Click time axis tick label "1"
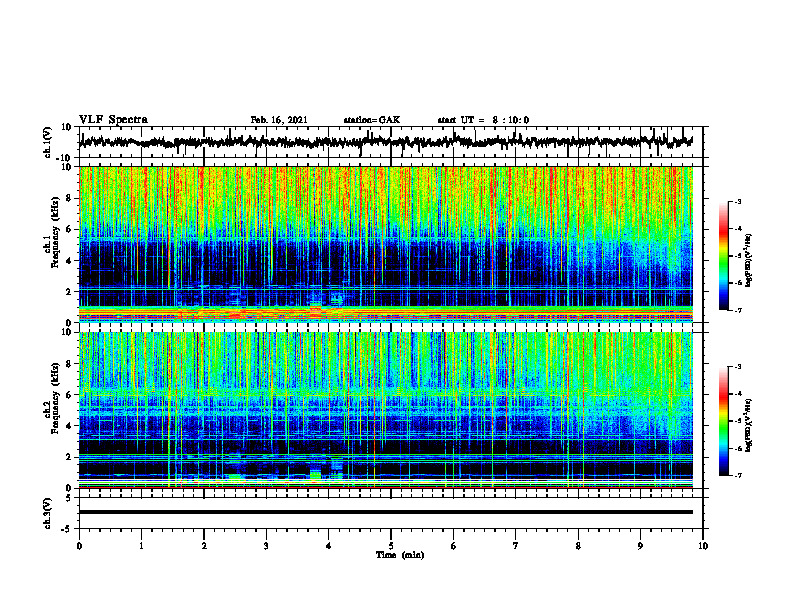The width and height of the screenshot is (792, 612). [141, 546]
